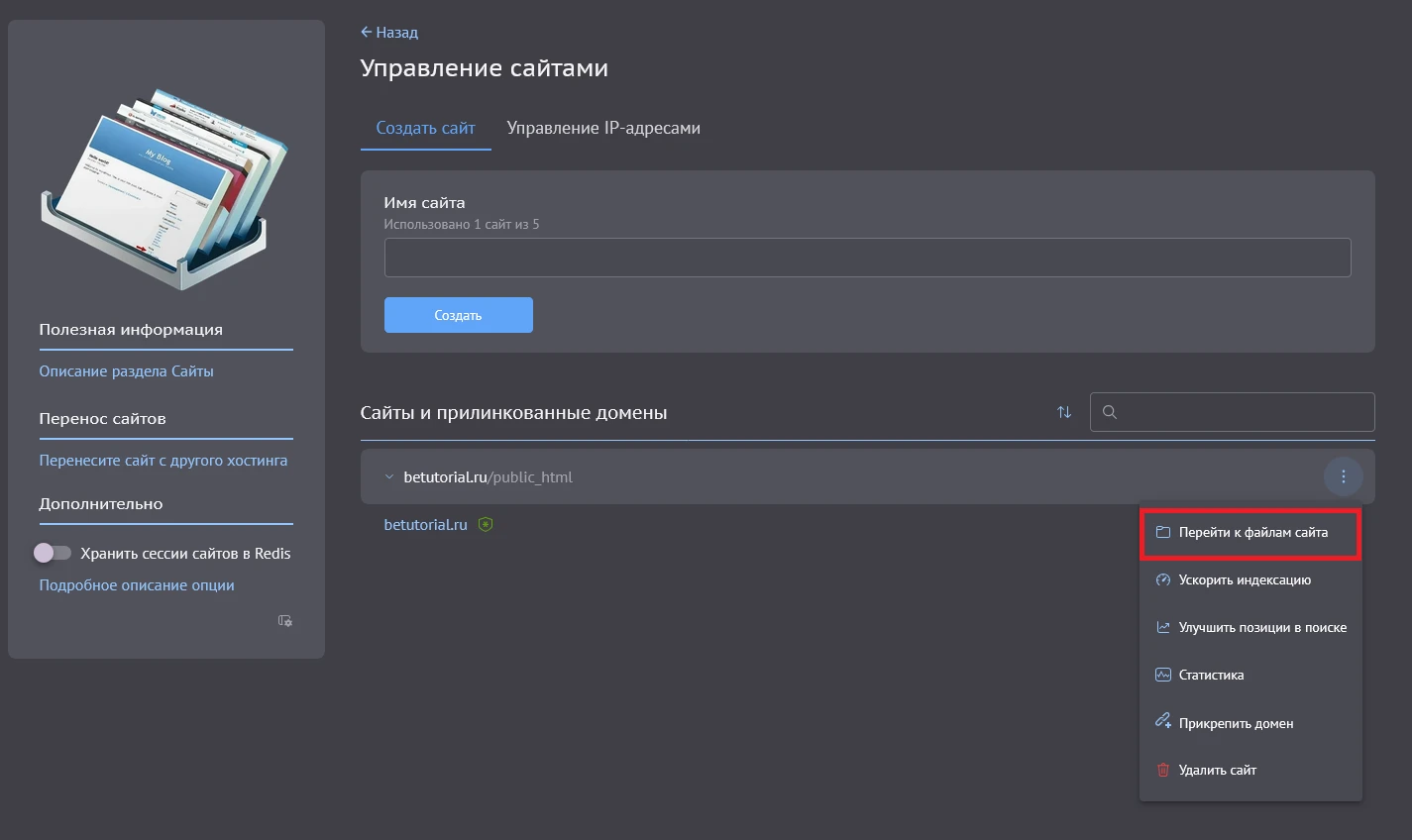Click the folder icon beside 'Перейти к файлам сайта'
The image size is (1412, 840).
[1163, 532]
